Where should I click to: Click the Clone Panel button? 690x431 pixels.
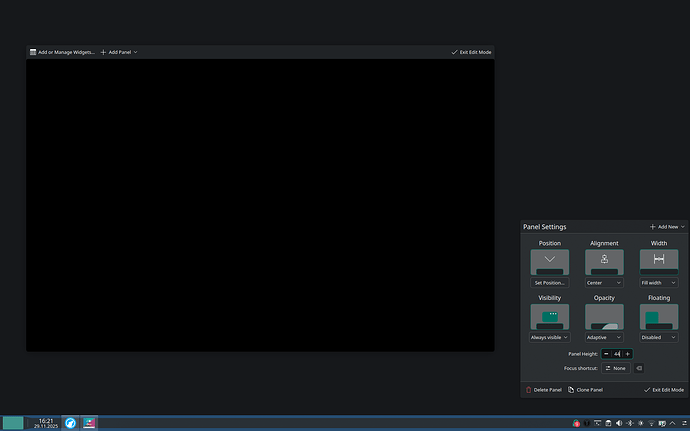[585, 389]
